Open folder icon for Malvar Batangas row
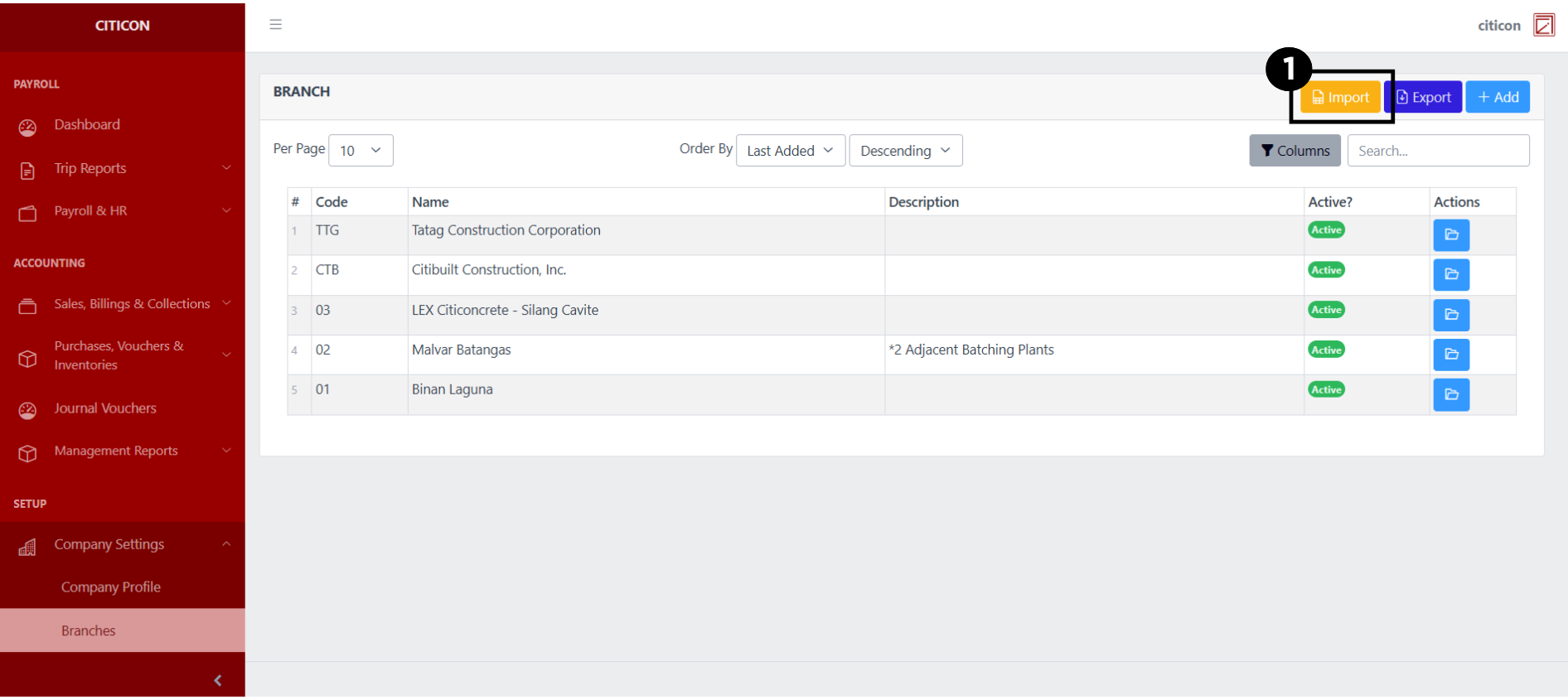 pyautogui.click(x=1450, y=355)
